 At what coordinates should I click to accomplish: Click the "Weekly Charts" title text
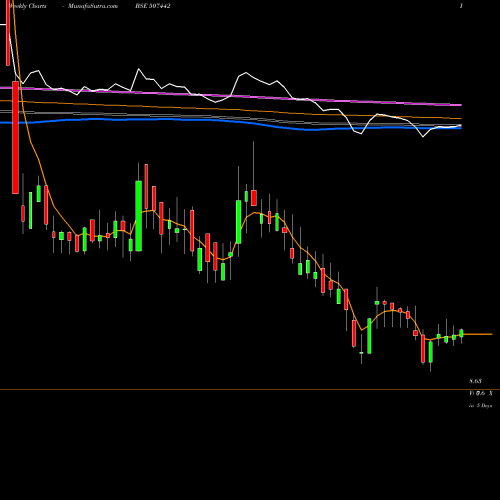(x=28, y=6)
